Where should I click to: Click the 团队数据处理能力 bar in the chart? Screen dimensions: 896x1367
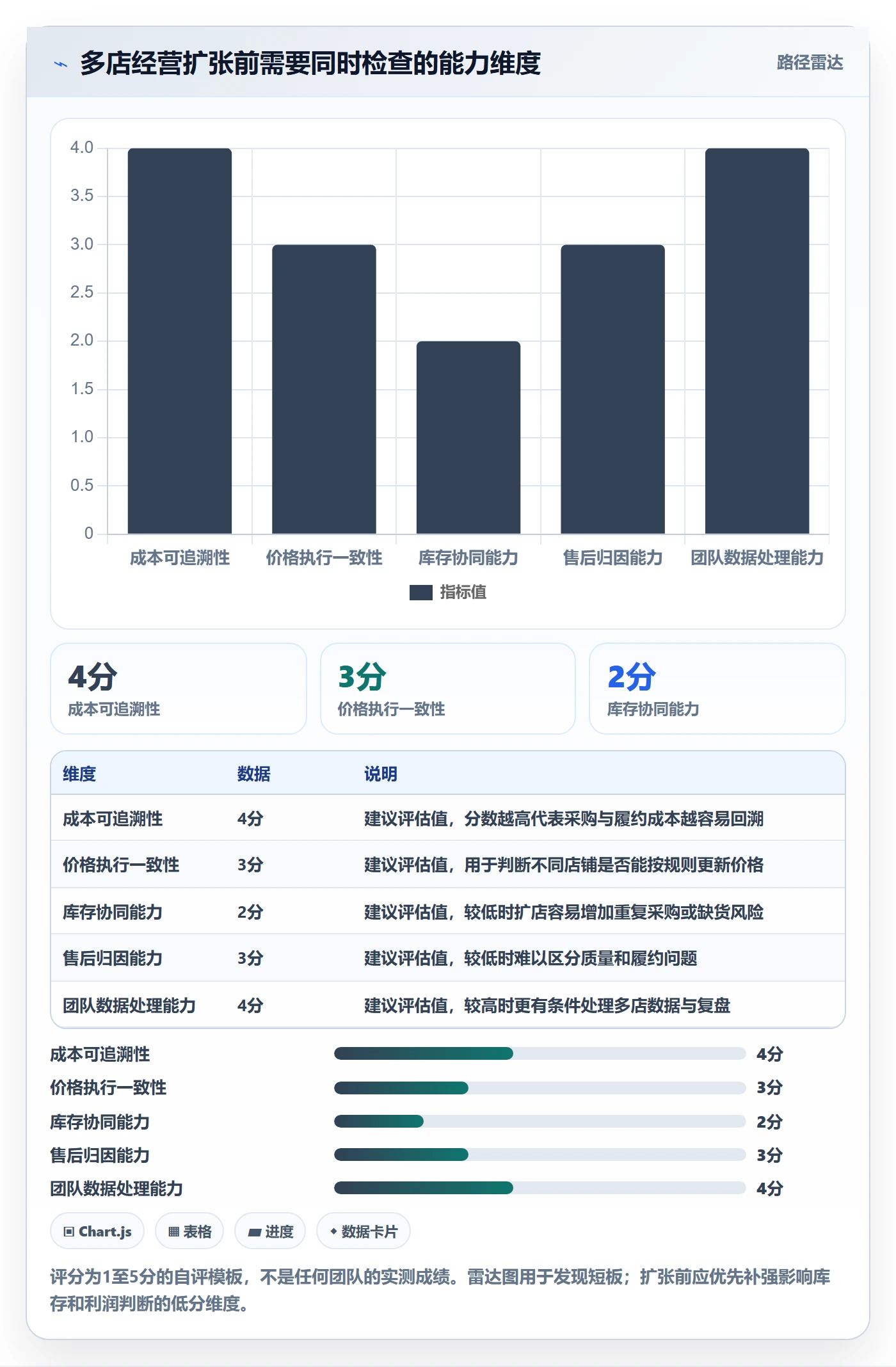pos(757,340)
